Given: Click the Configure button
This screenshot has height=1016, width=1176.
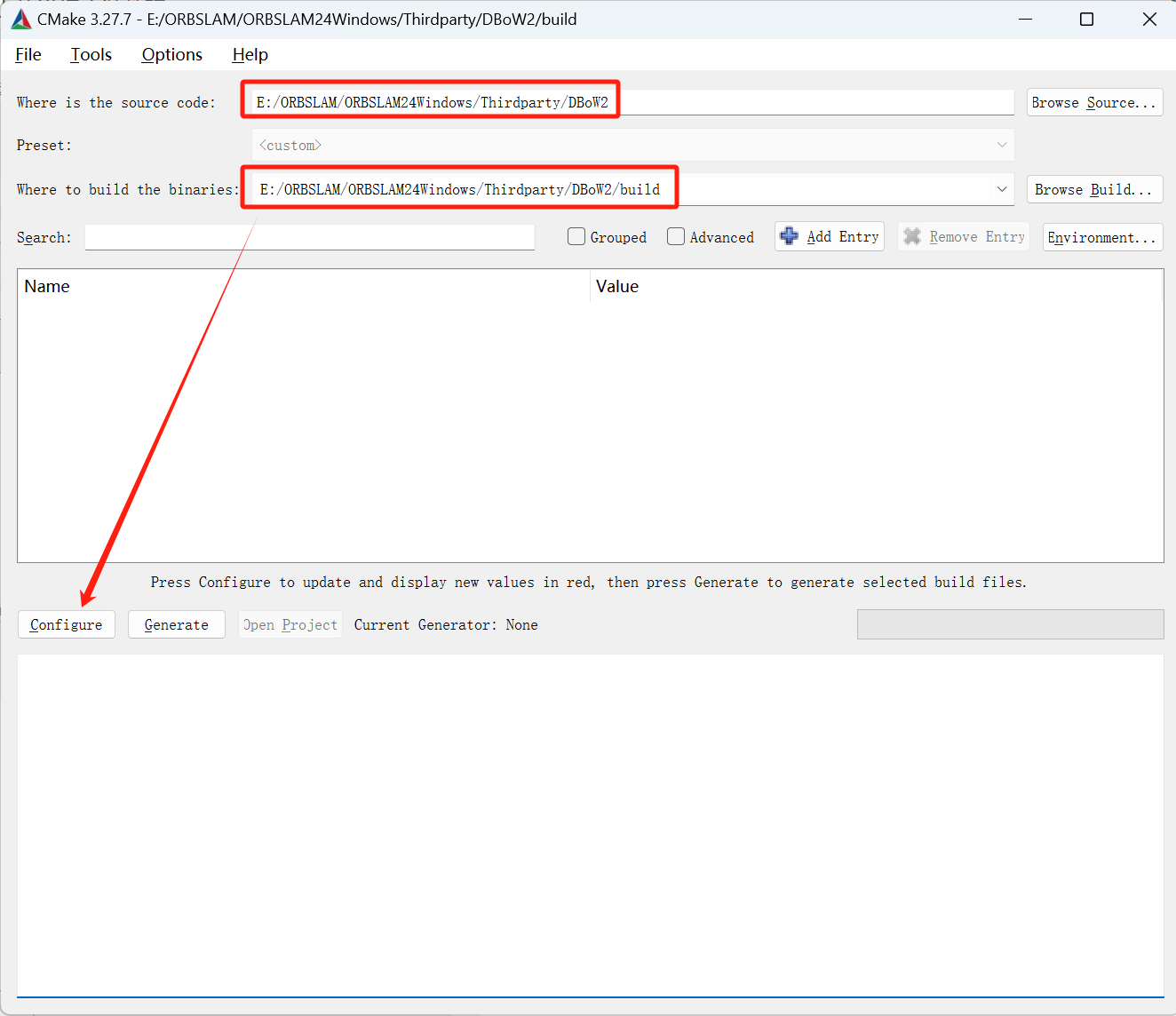Looking at the screenshot, I should (x=67, y=624).
